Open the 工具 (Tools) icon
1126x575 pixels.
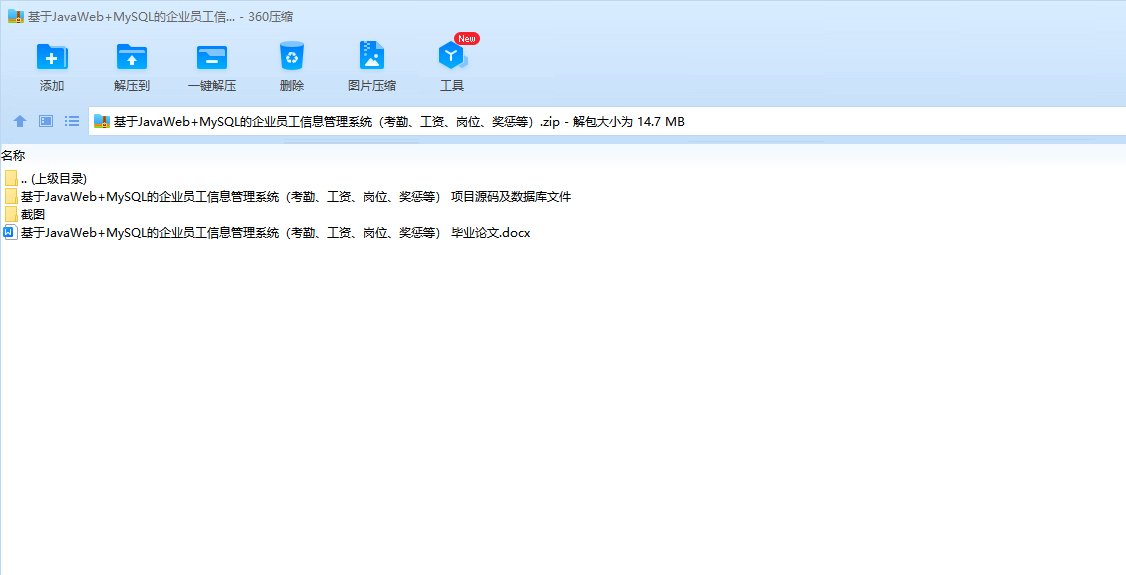coord(452,56)
